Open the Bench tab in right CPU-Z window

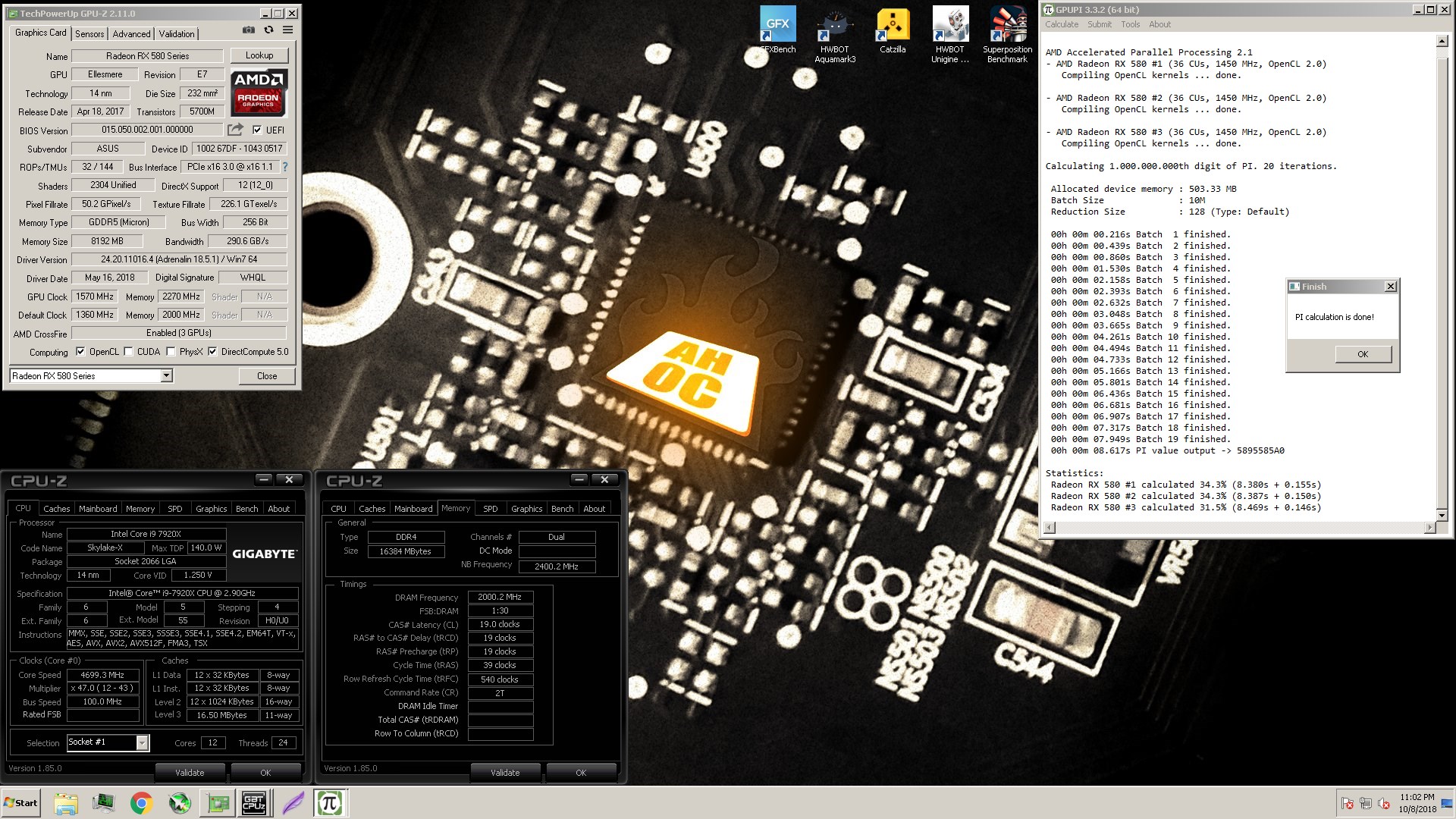click(563, 509)
